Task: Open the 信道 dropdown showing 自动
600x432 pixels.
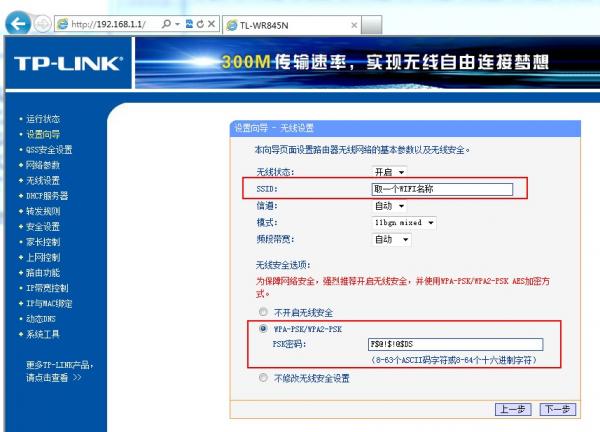Action: pos(389,206)
